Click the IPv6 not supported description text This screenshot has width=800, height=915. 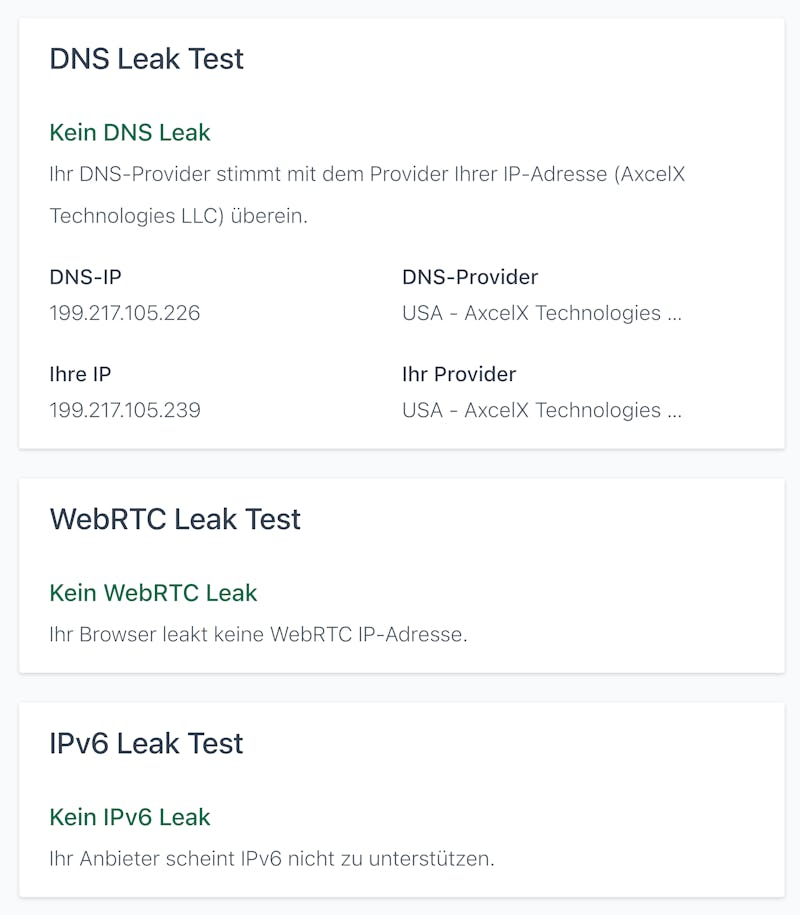point(272,858)
